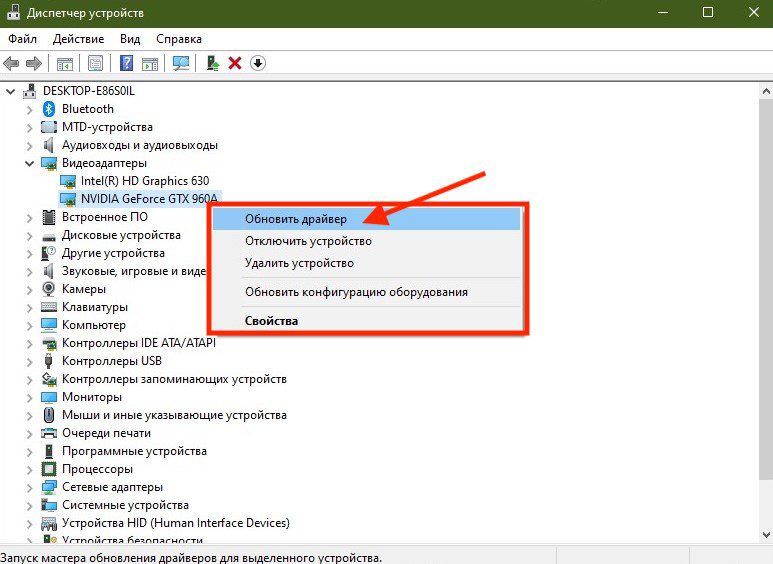Choose Обновить конфигурацию оборудования
773x564 pixels.
click(x=366, y=292)
